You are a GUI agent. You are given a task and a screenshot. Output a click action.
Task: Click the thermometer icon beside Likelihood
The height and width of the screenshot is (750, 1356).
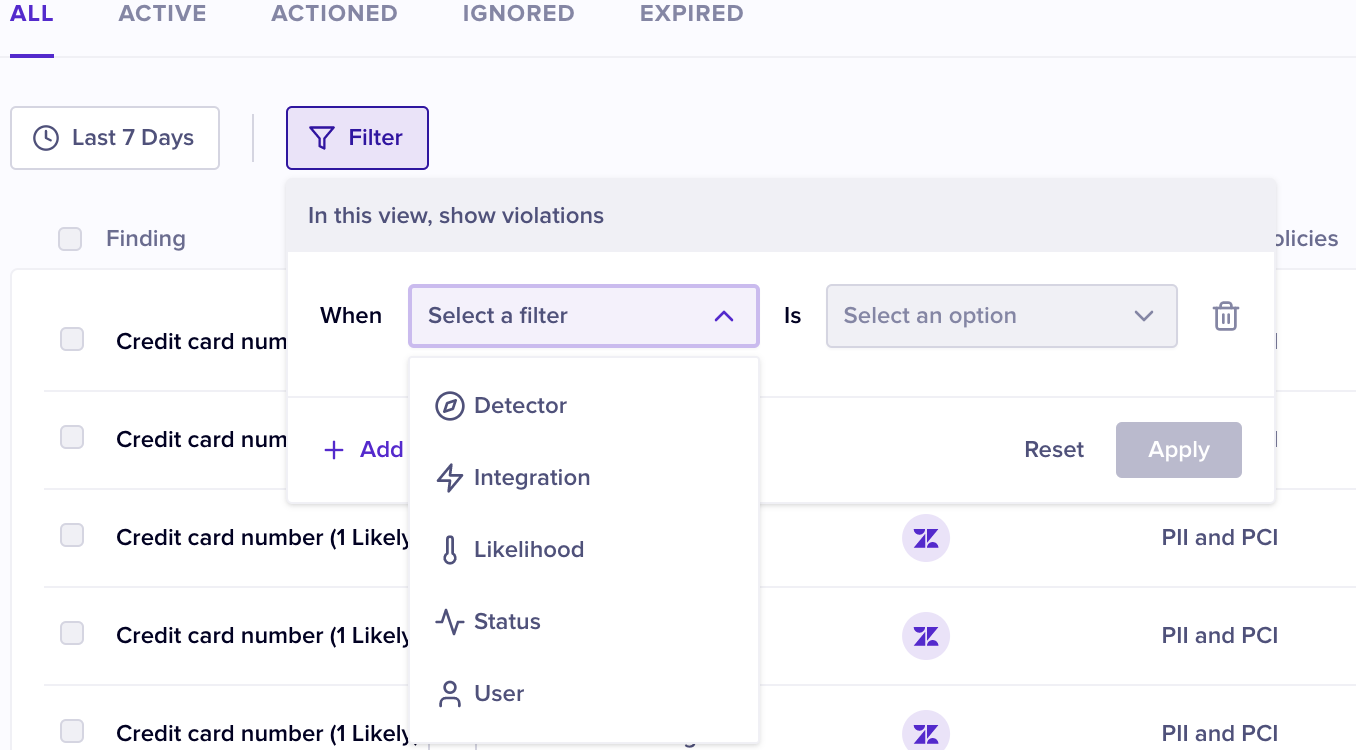click(450, 550)
